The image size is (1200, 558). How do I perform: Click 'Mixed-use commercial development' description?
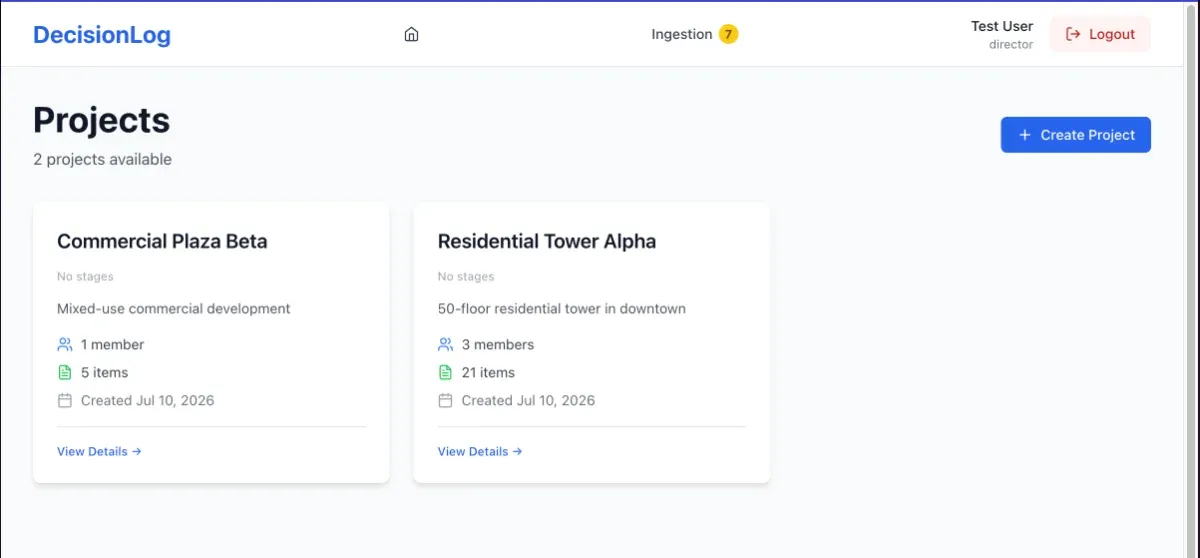click(x=174, y=308)
